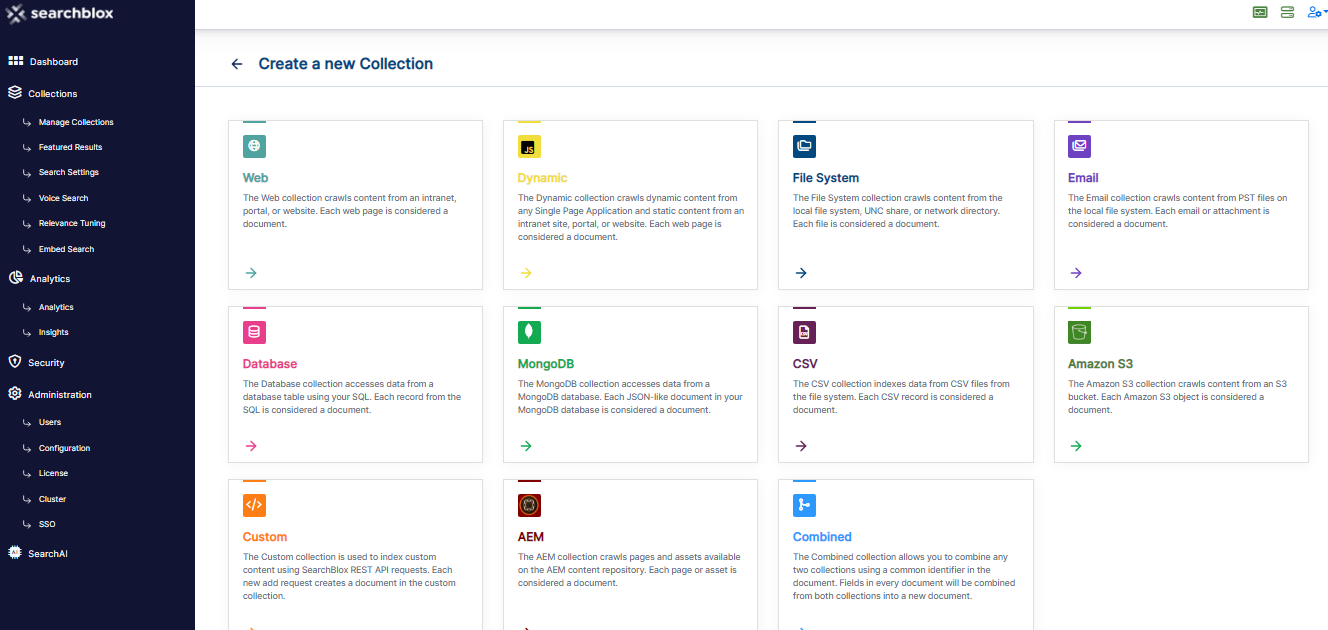Click the arrow on the Amazon S3 card
Image resolution: width=1328 pixels, height=630 pixels.
click(1076, 446)
